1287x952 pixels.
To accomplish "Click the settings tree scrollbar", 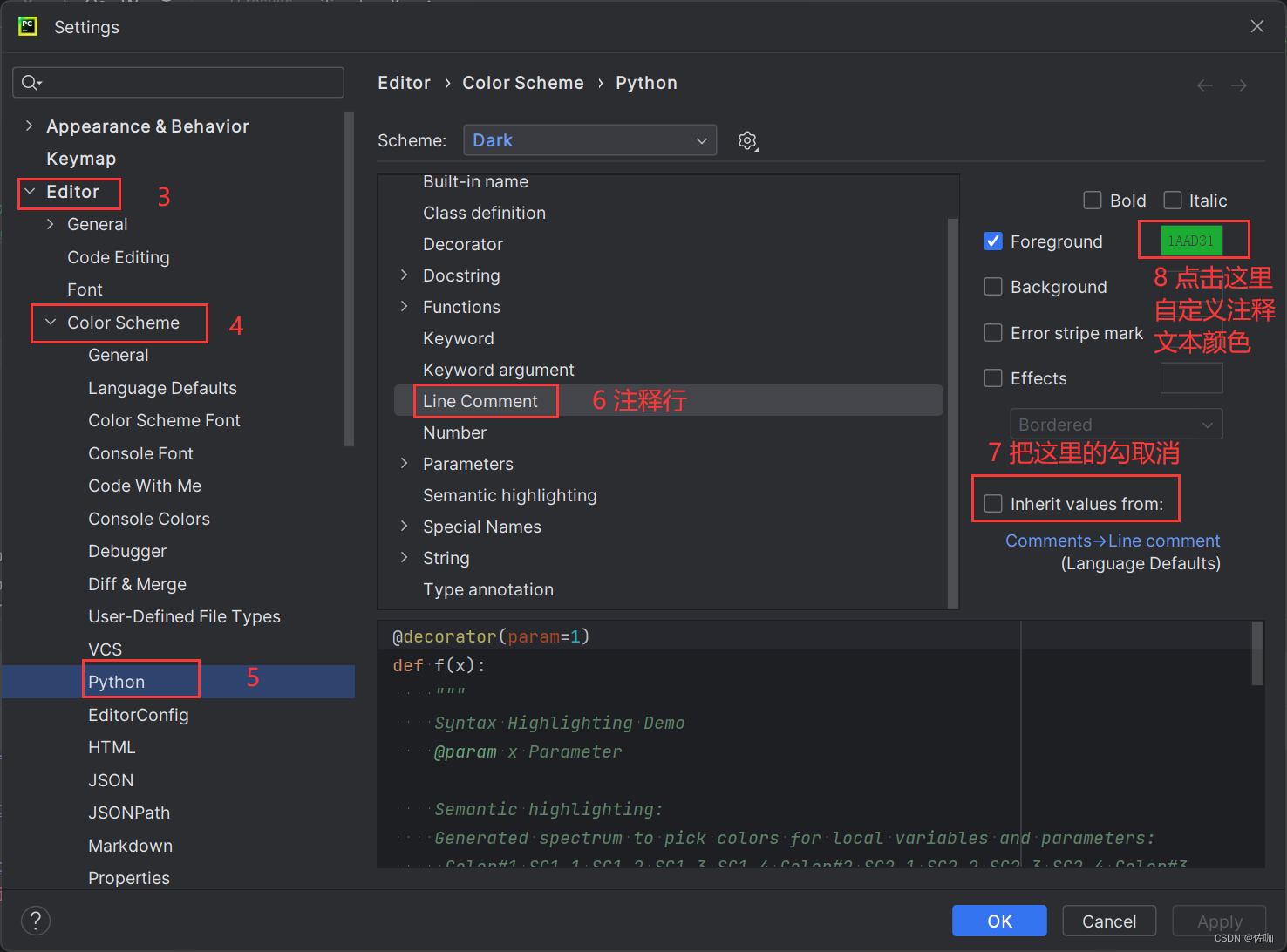I will (x=349, y=279).
